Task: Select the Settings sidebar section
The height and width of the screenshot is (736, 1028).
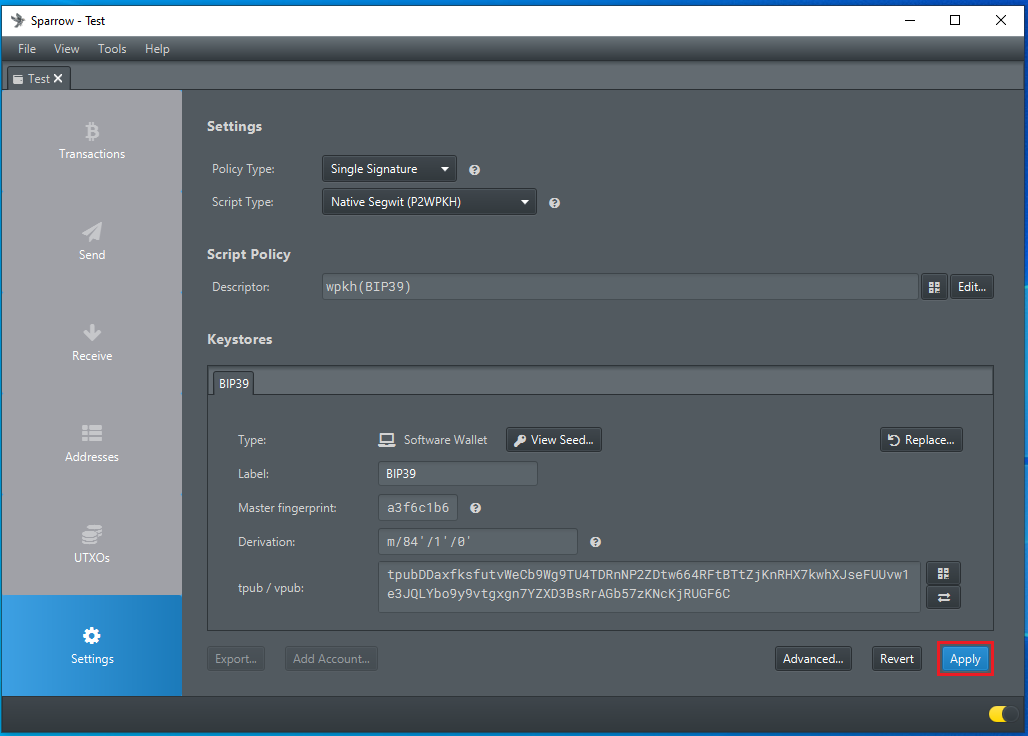Action: click(92, 646)
